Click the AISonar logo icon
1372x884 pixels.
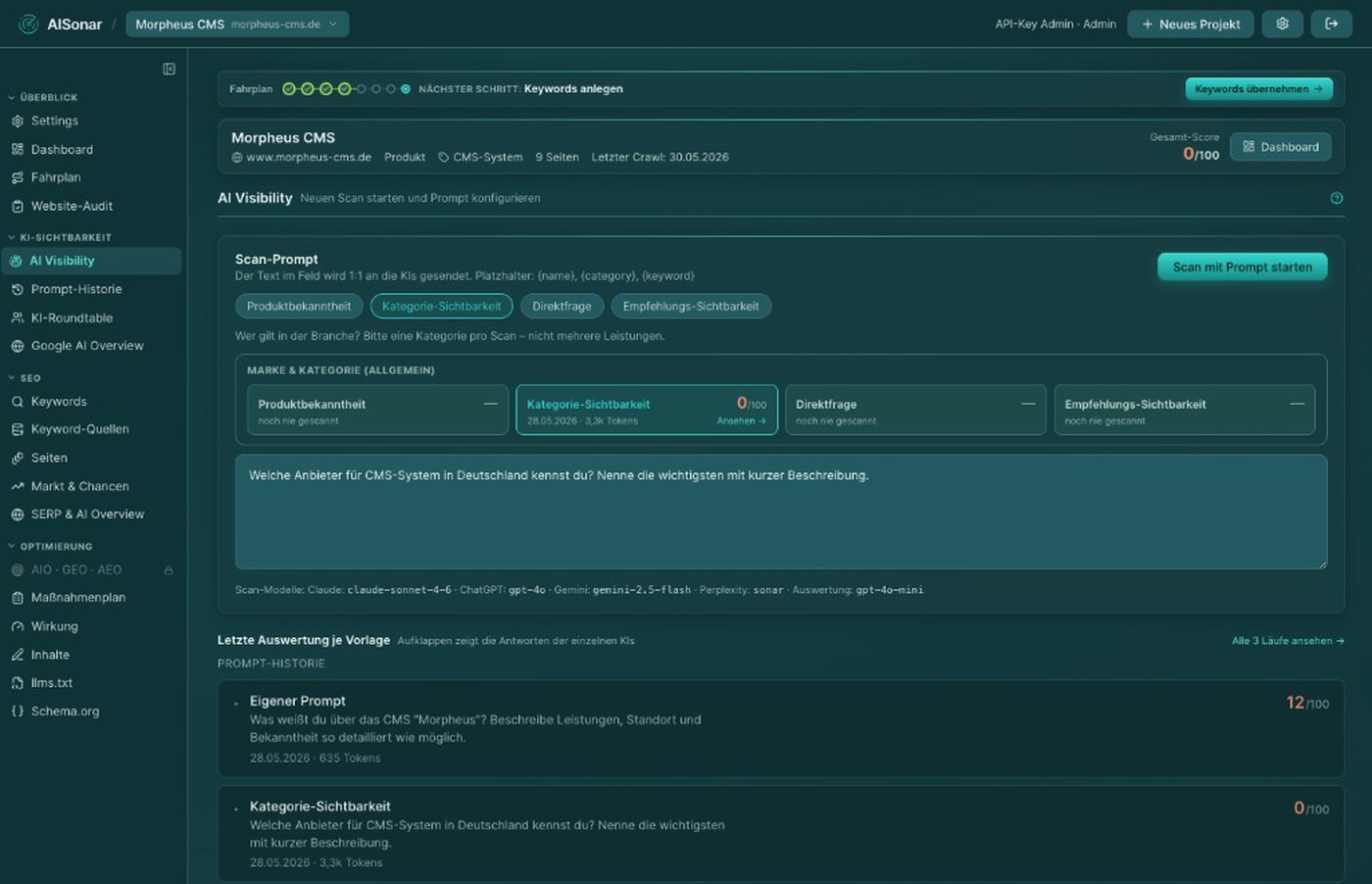coord(28,24)
